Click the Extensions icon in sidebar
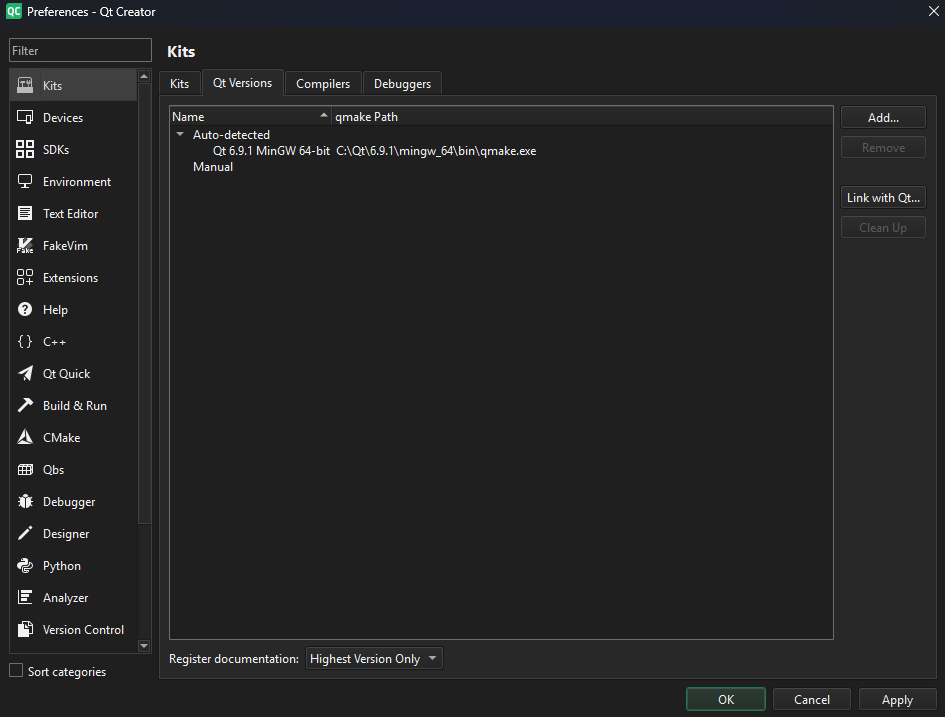This screenshot has height=717, width=945. pyautogui.click(x=25, y=278)
